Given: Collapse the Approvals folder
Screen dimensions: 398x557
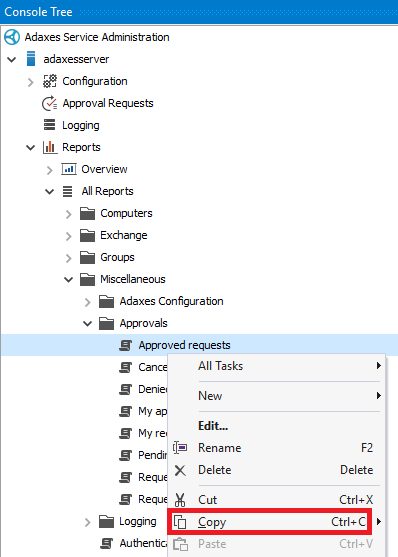Looking at the screenshot, I should tap(87, 324).
